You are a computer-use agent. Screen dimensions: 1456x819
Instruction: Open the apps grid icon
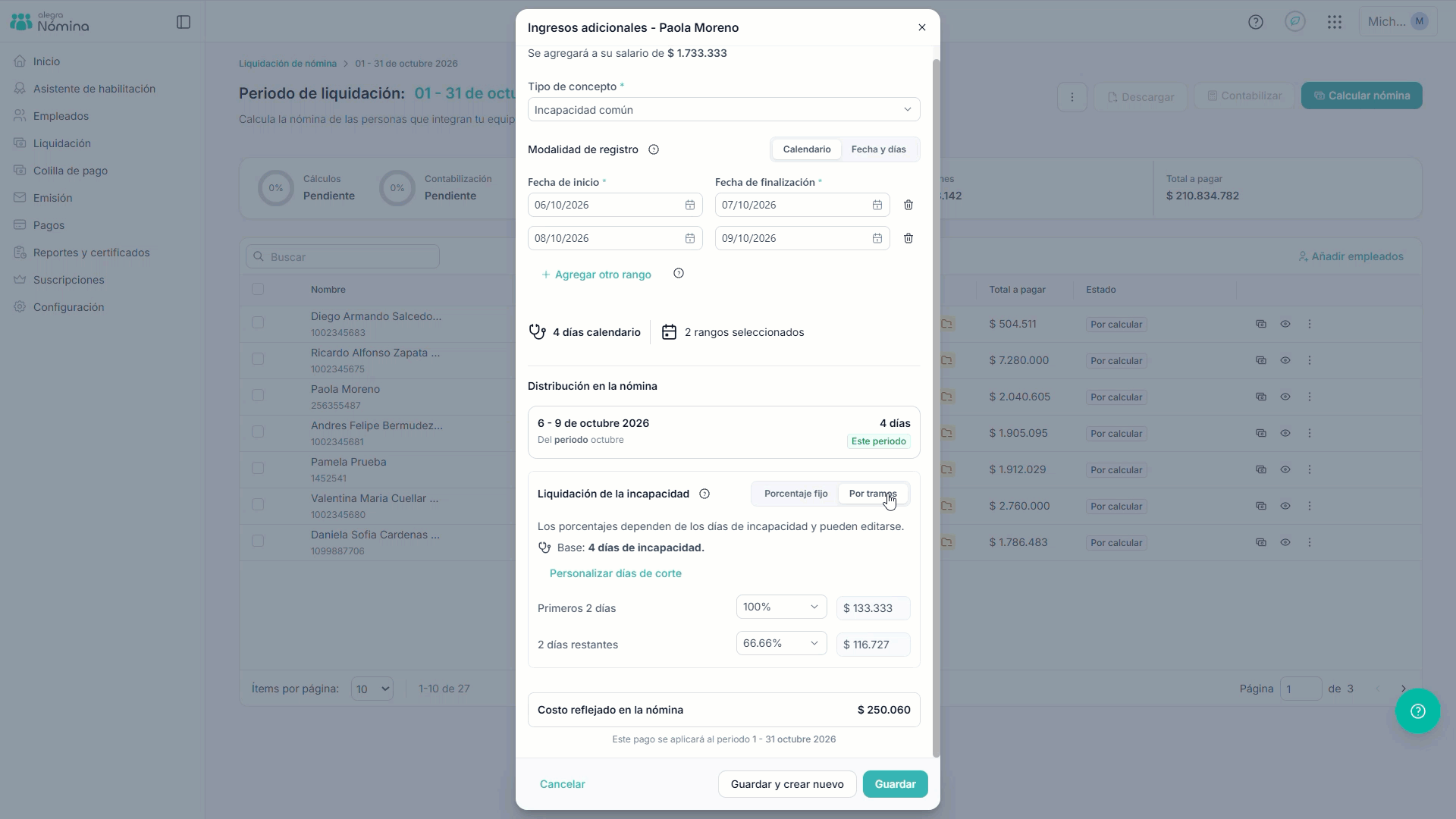[1335, 22]
